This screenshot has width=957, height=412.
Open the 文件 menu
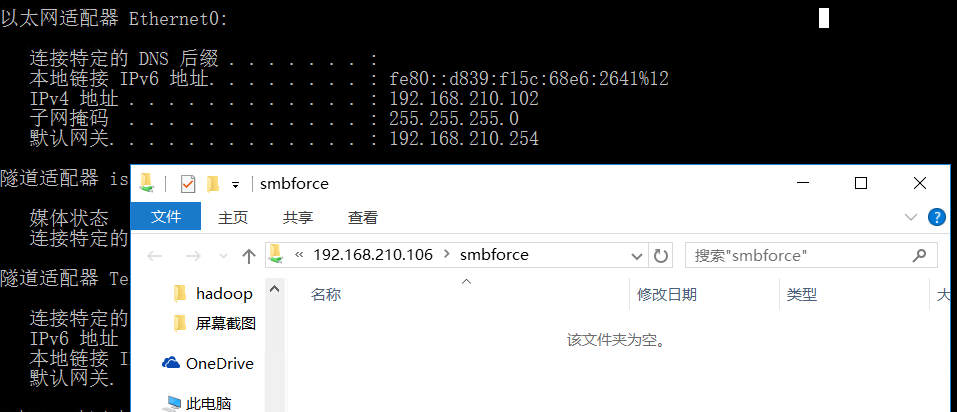coord(166,217)
